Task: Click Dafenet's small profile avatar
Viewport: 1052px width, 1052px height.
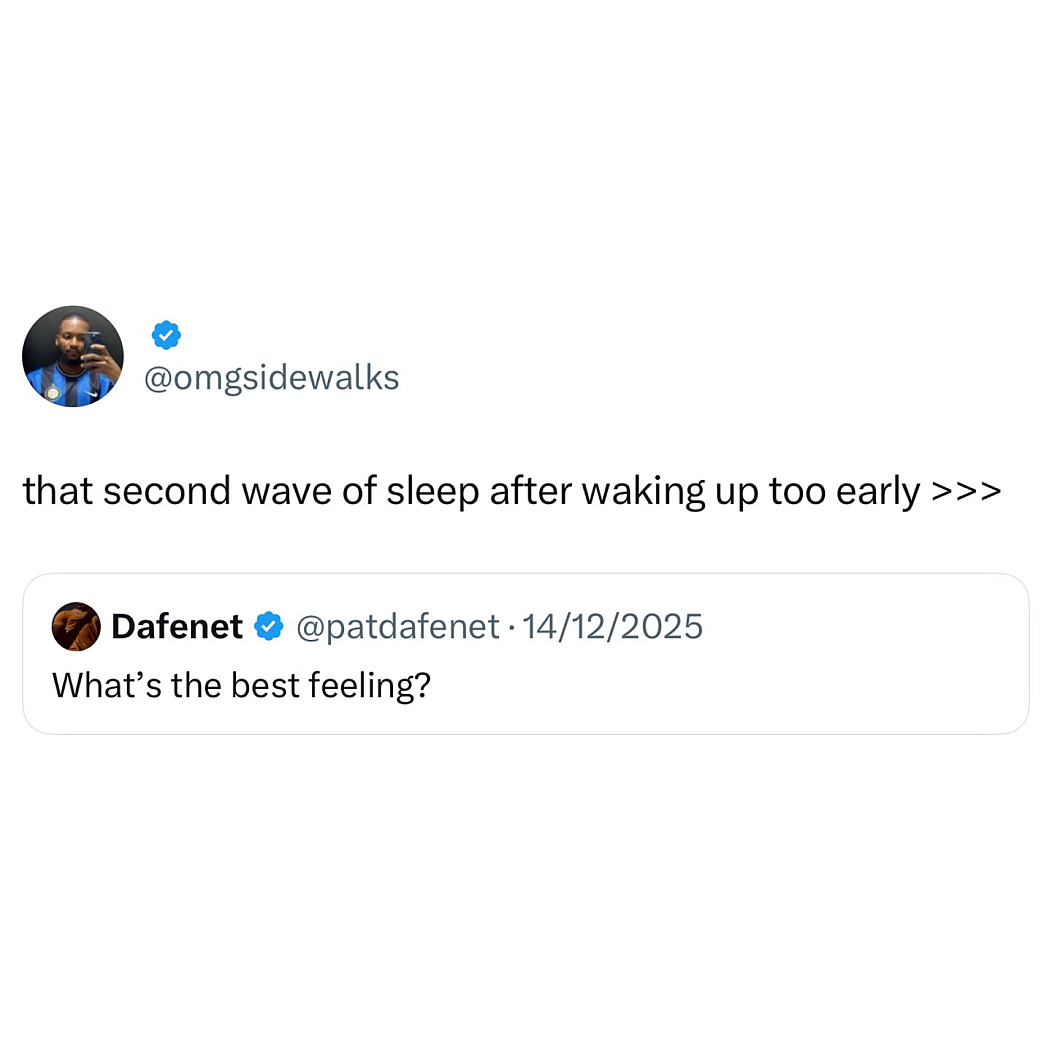Action: pyautogui.click(x=76, y=627)
